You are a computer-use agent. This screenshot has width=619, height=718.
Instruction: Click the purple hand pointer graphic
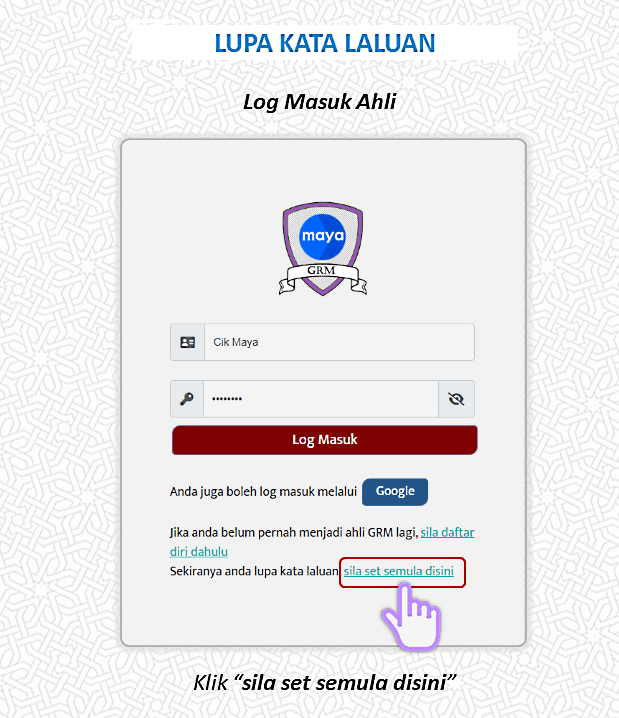tap(411, 616)
